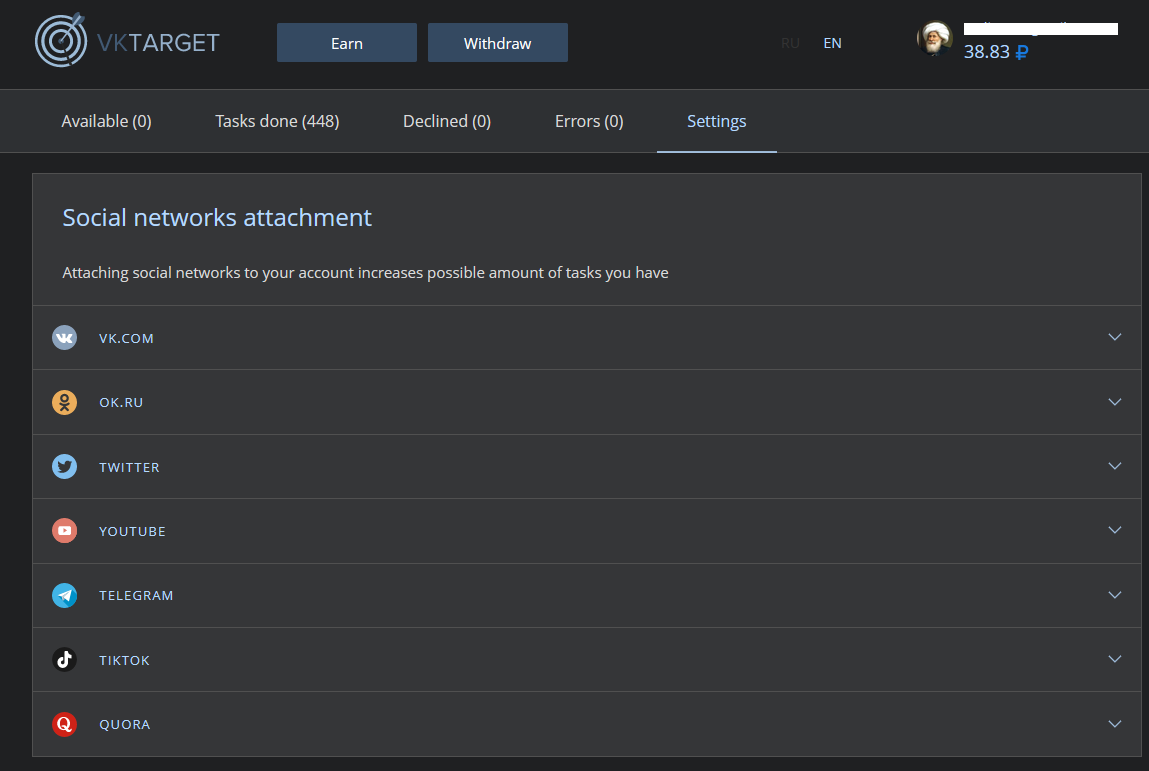Viewport: 1149px width, 771px height.
Task: Click the OK.ru orange icon
Action: (x=64, y=402)
